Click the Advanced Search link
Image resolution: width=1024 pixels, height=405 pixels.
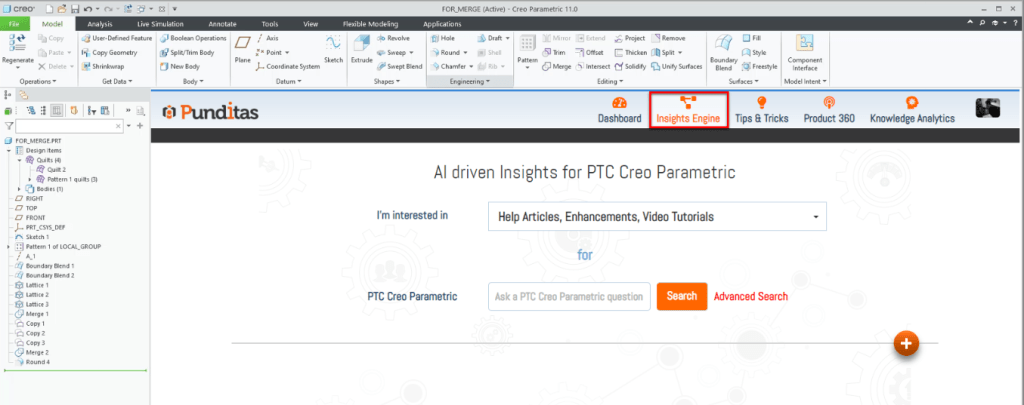(x=750, y=296)
